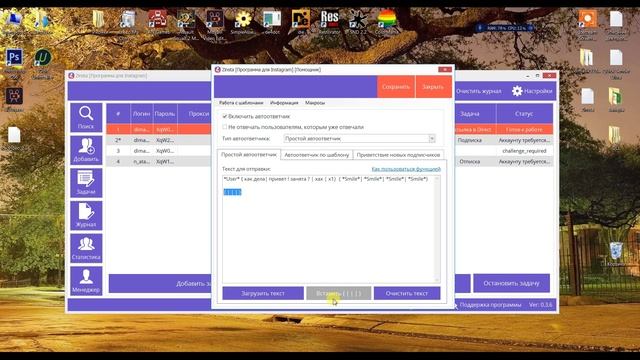Open Поиск in the Zneta sidebar

86,118
